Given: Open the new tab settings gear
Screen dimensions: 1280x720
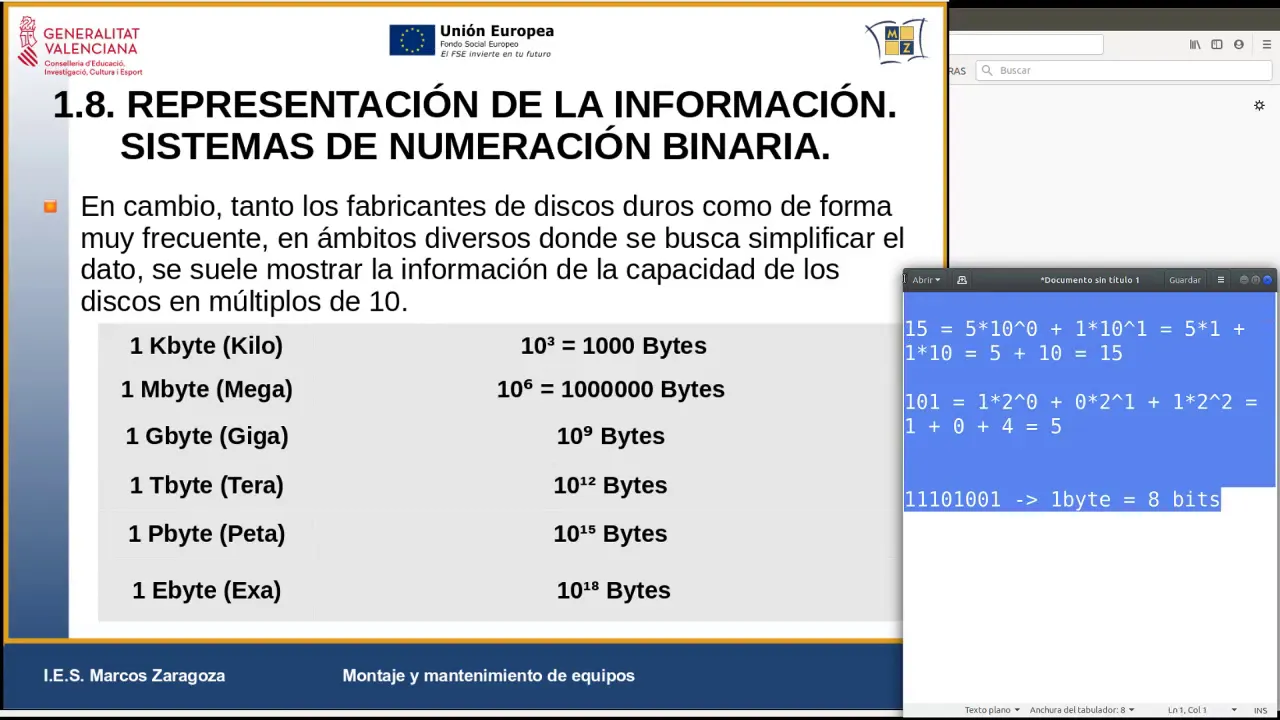Looking at the screenshot, I should [x=1259, y=105].
